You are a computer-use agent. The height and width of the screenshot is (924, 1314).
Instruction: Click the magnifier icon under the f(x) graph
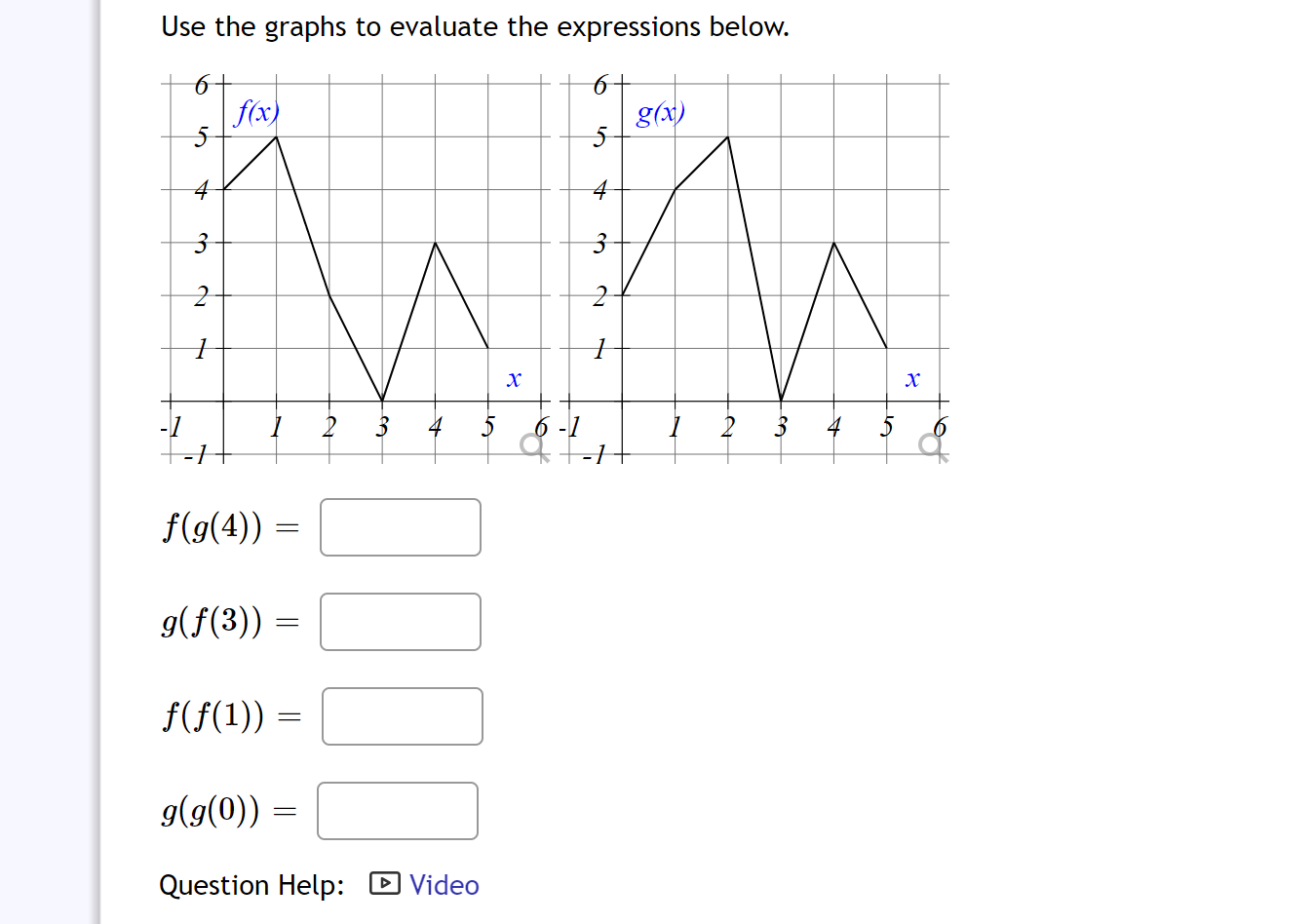[531, 445]
